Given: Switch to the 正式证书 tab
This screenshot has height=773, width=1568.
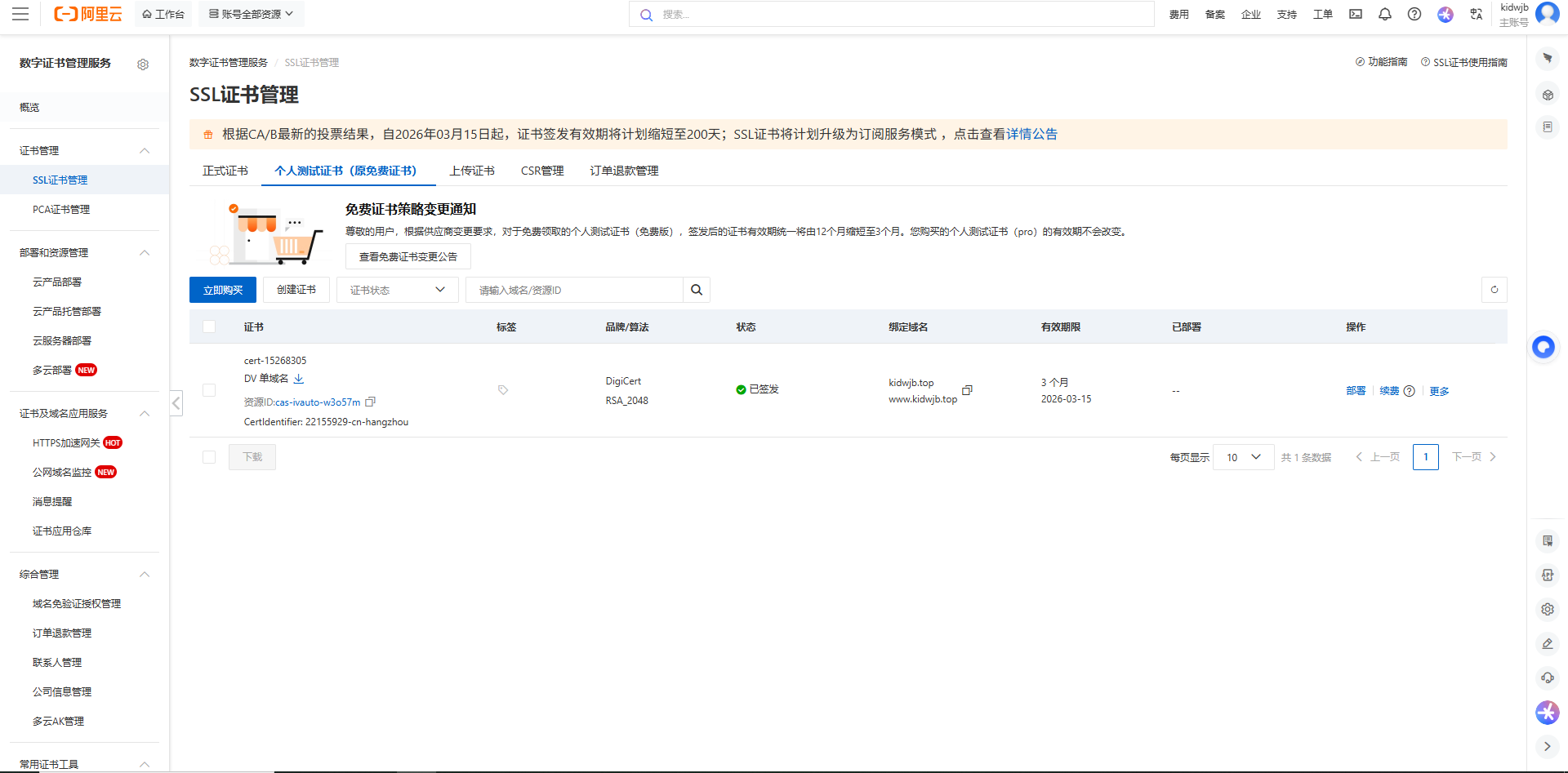Looking at the screenshot, I should [225, 171].
